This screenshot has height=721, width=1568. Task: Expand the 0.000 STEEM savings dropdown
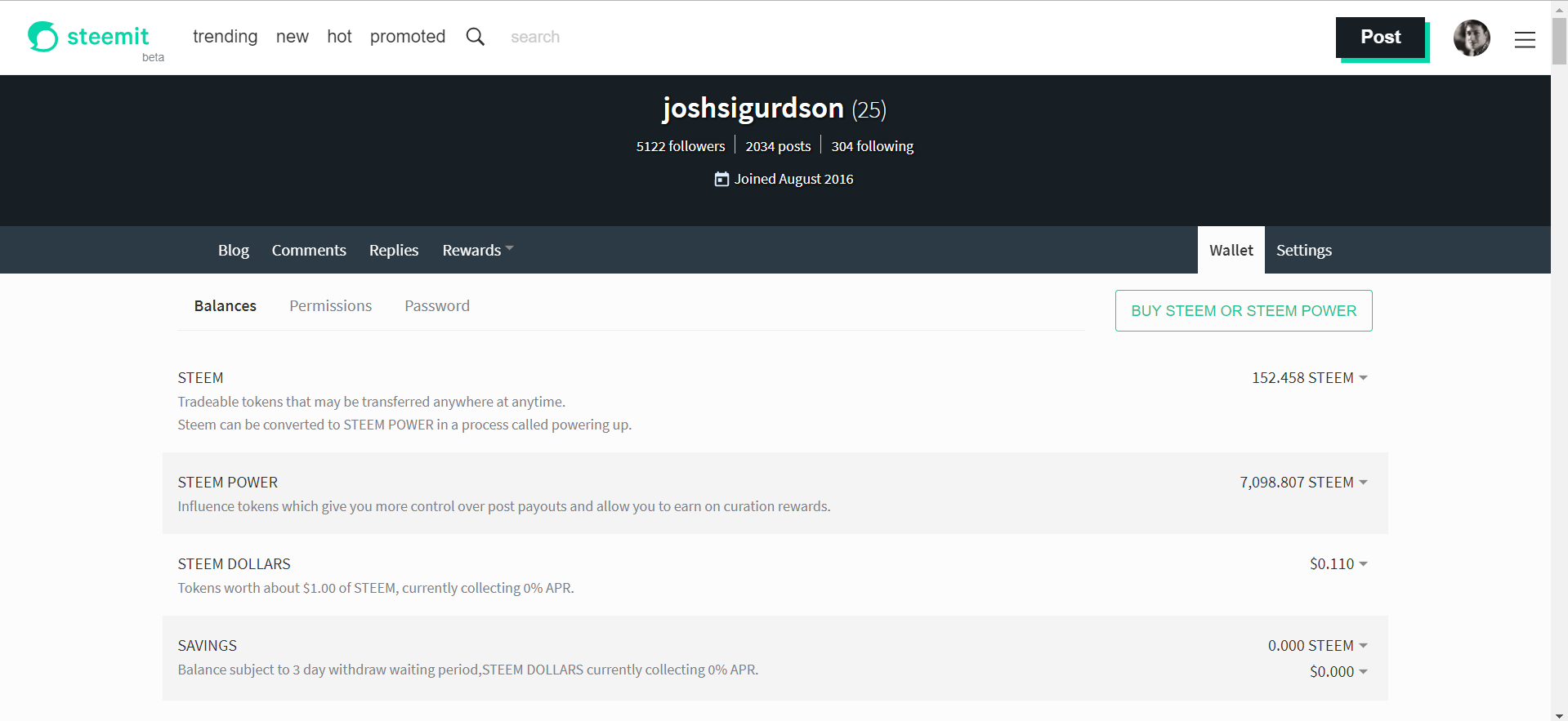[x=1318, y=646]
